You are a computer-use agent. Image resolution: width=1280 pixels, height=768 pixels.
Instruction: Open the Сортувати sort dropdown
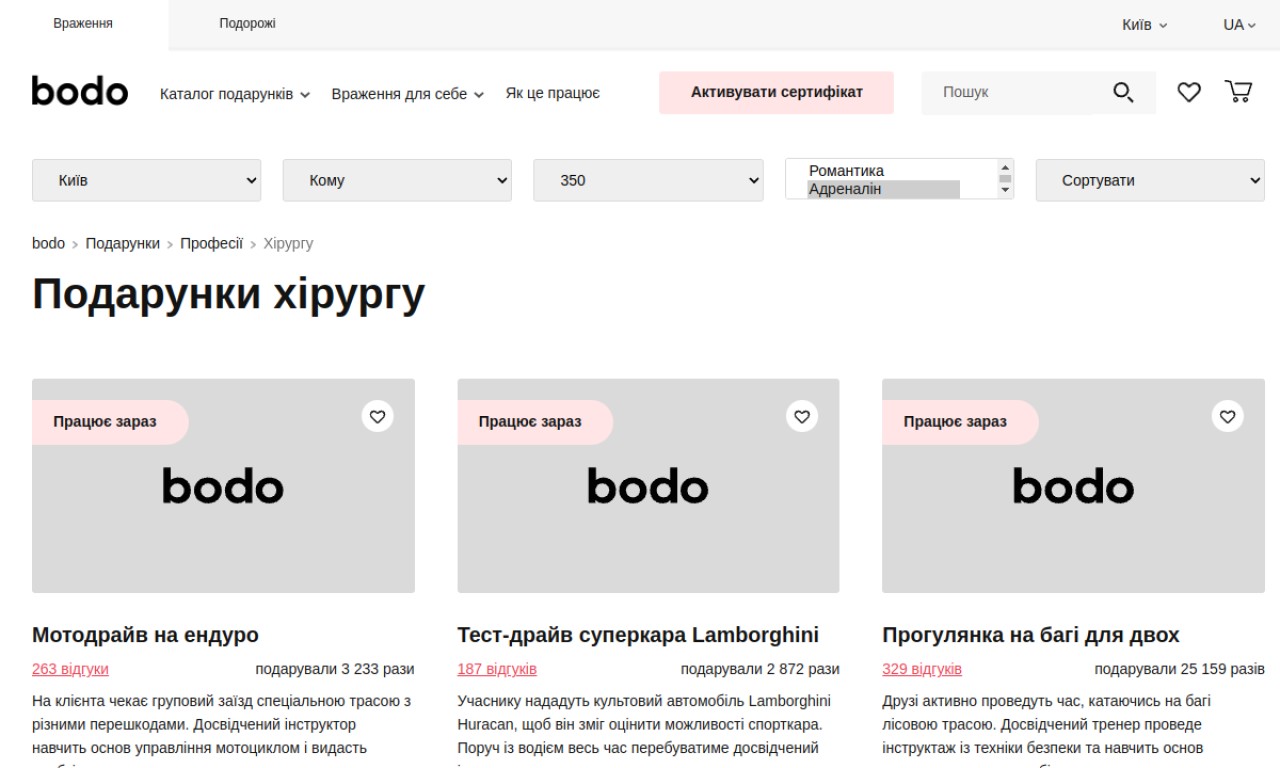(1150, 180)
